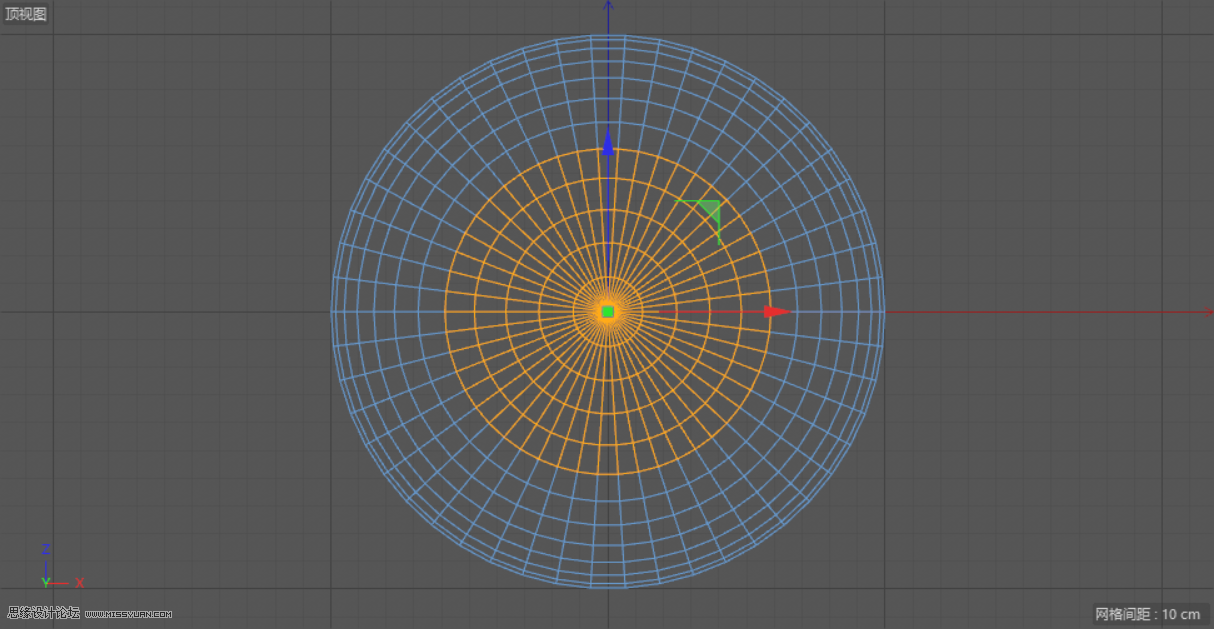Click the green square color swatch at center

[607, 311]
